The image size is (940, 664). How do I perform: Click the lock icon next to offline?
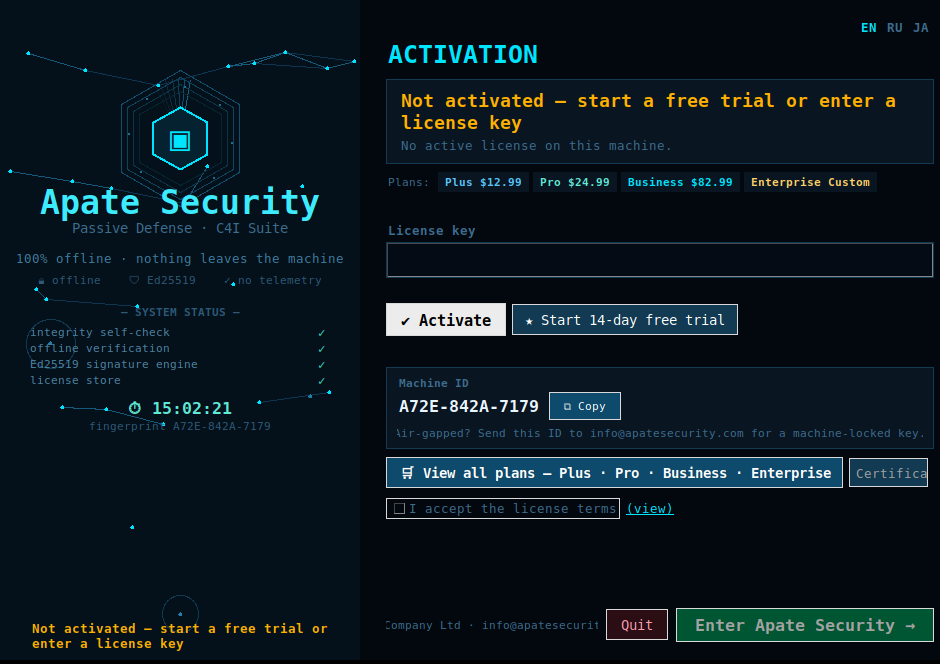pos(41,280)
